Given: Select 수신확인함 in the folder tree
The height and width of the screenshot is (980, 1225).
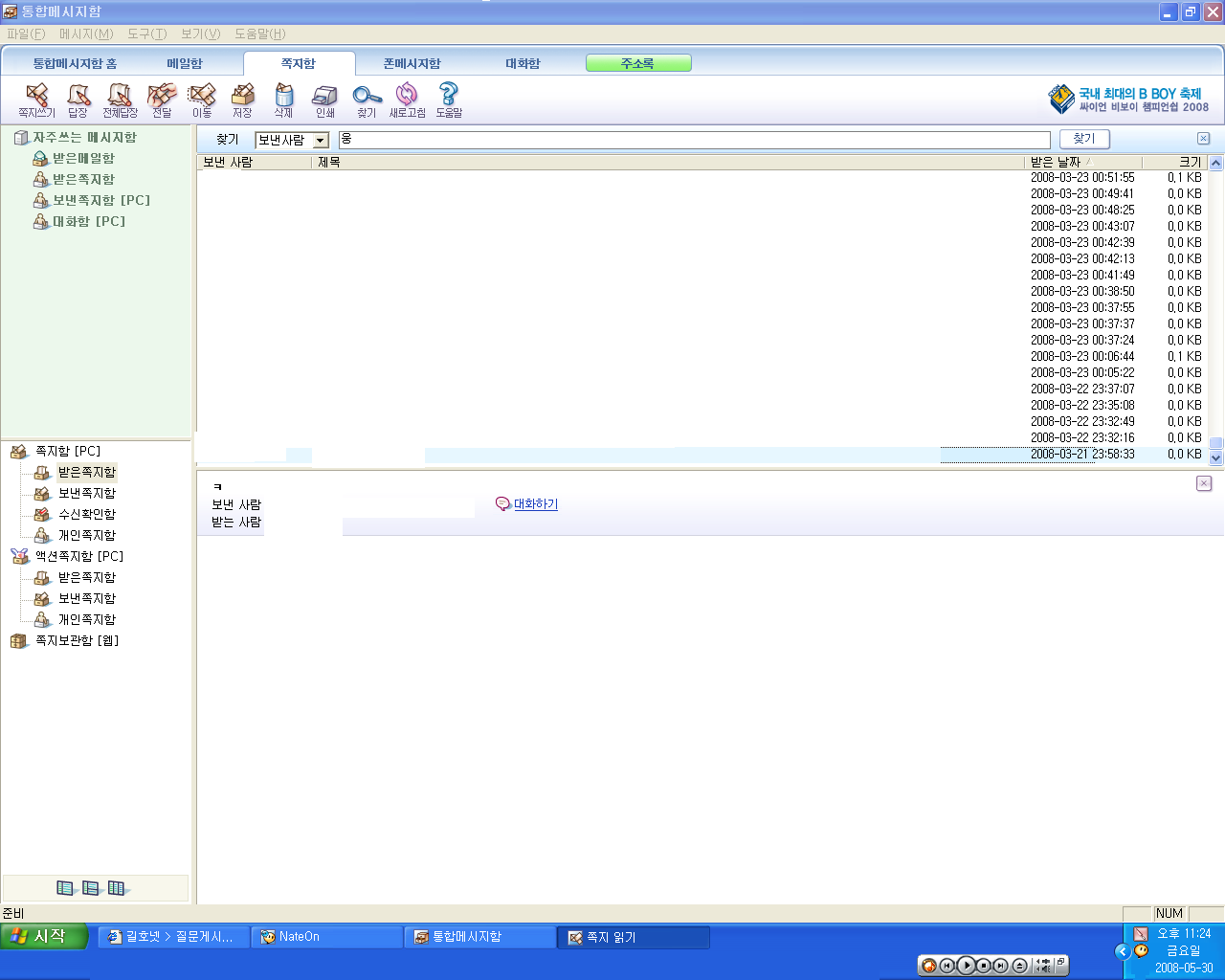Looking at the screenshot, I should [x=86, y=515].
